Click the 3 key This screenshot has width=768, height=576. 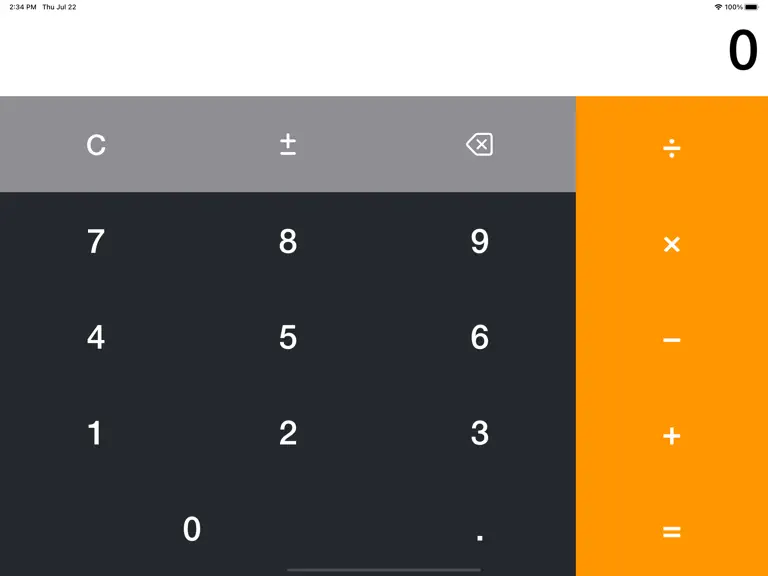pyautogui.click(x=480, y=432)
